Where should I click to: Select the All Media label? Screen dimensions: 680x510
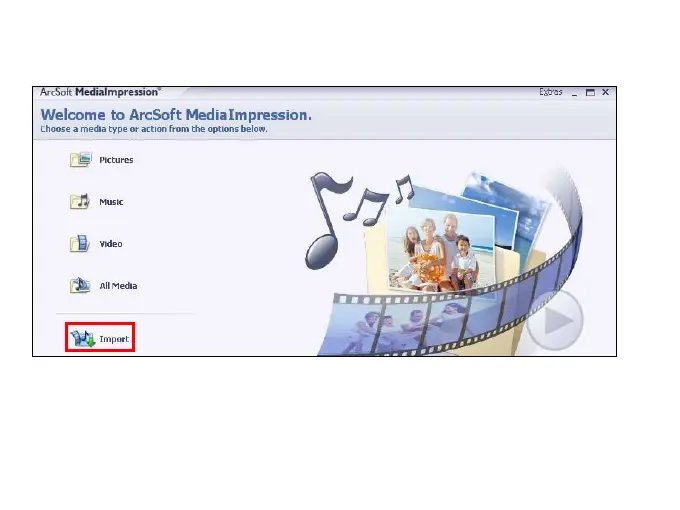118,286
